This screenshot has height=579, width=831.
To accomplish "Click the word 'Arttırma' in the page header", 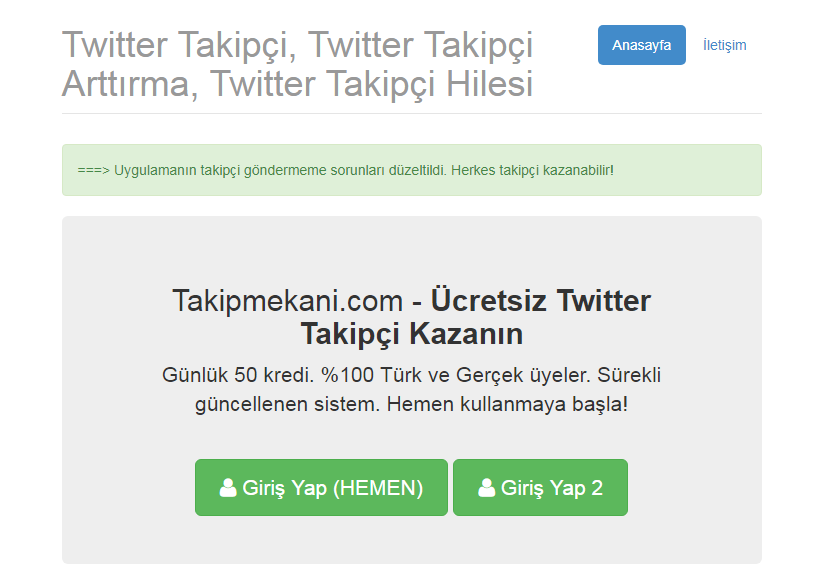I will 126,84.
